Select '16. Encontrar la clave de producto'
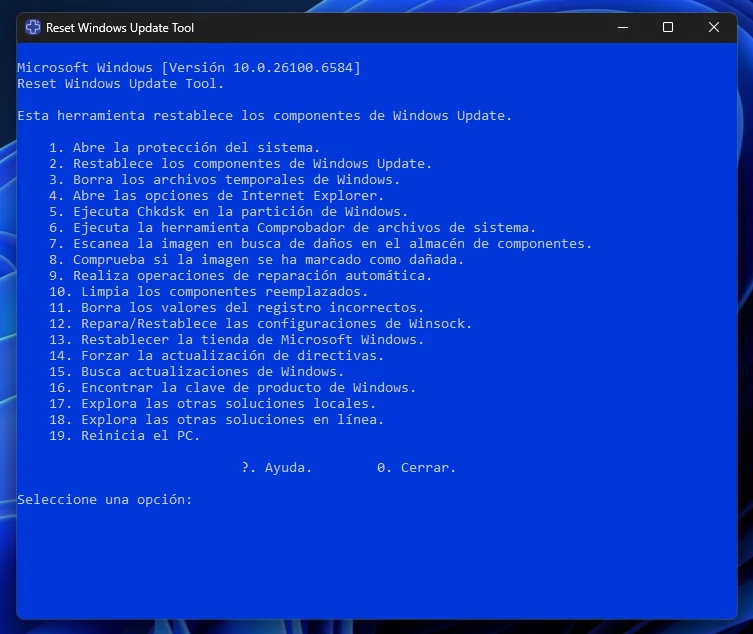 (232, 388)
